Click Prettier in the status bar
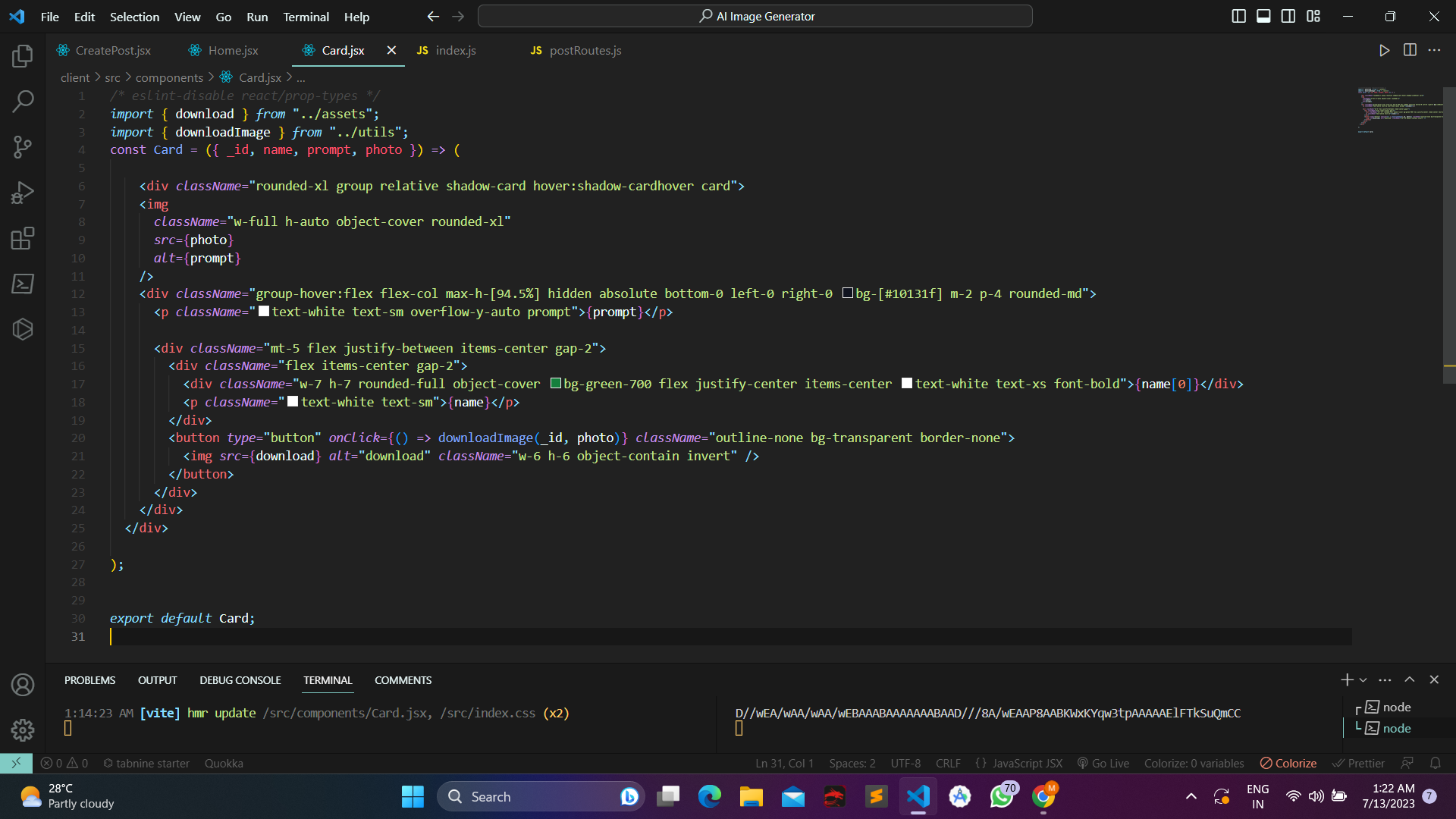Viewport: 1456px width, 819px height. pyautogui.click(x=1359, y=763)
